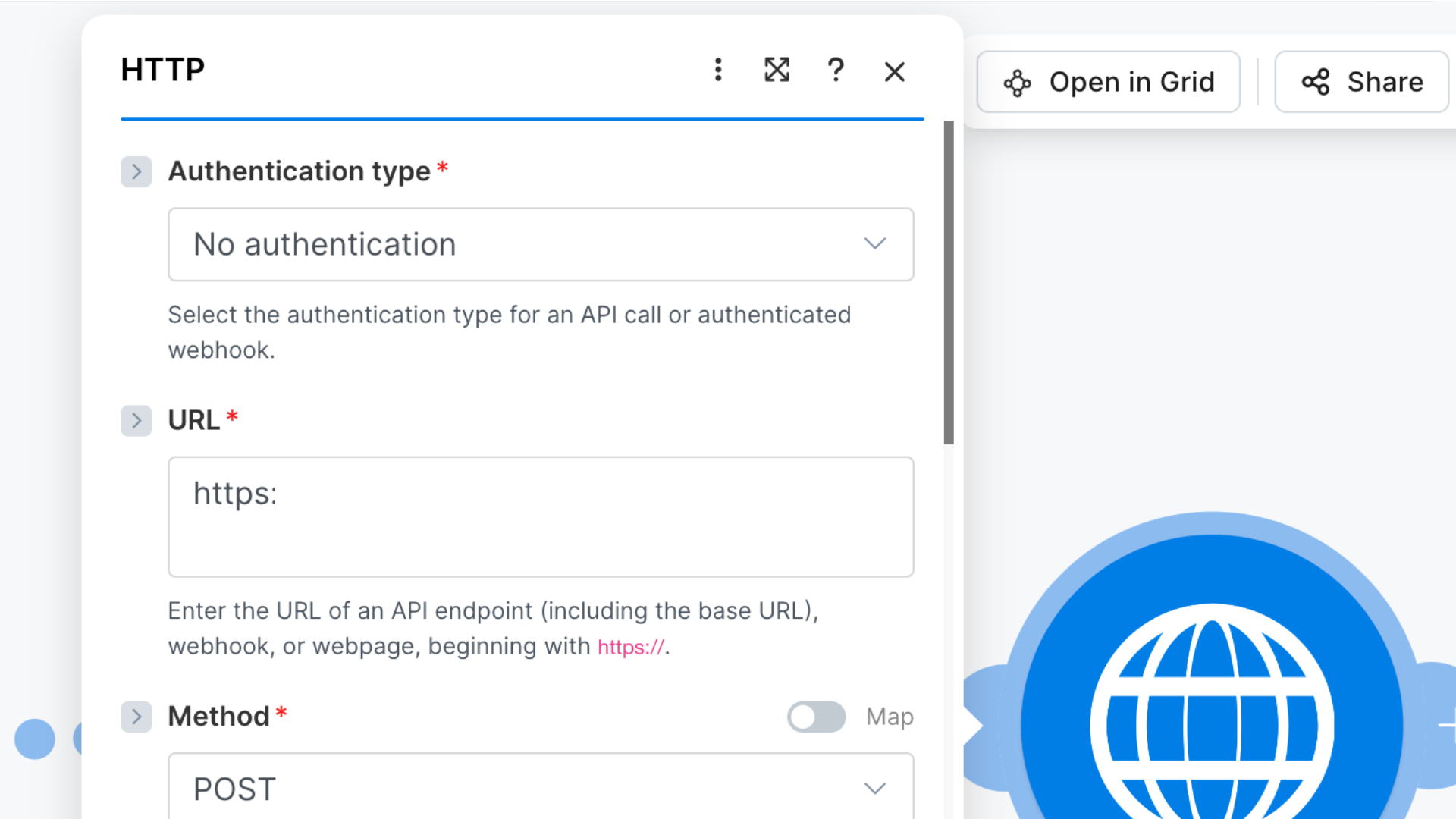Click the HTTP panel vertical scrollbar
The width and height of the screenshot is (1456, 819).
pos(949,282)
